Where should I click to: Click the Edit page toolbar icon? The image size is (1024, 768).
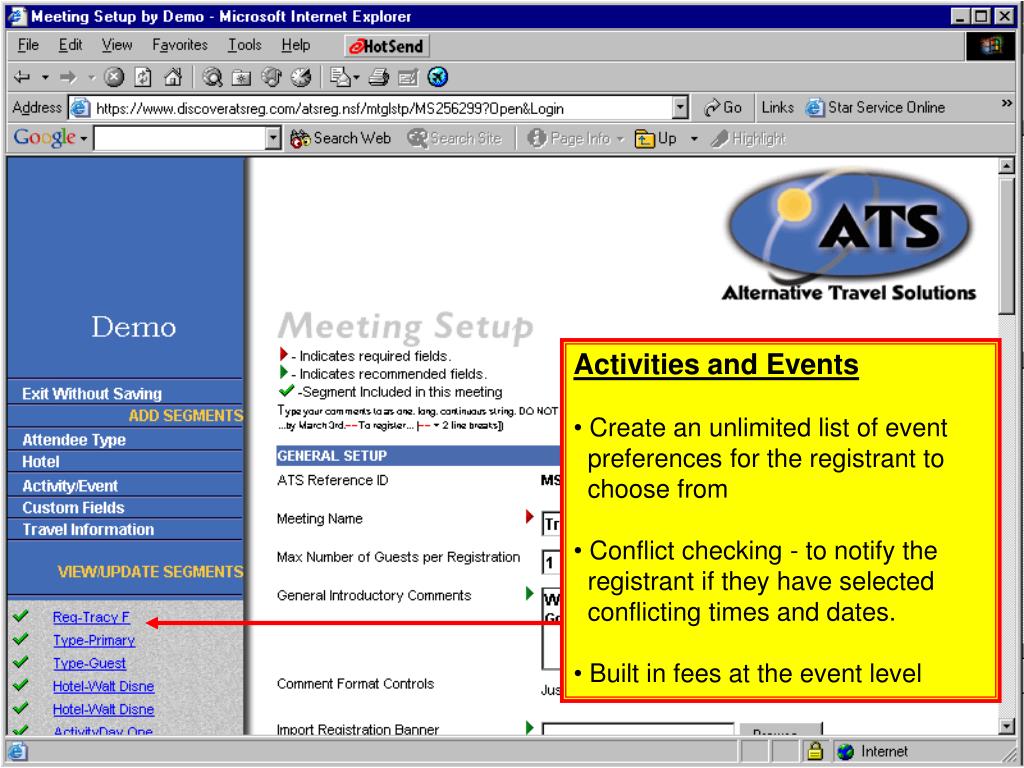408,78
